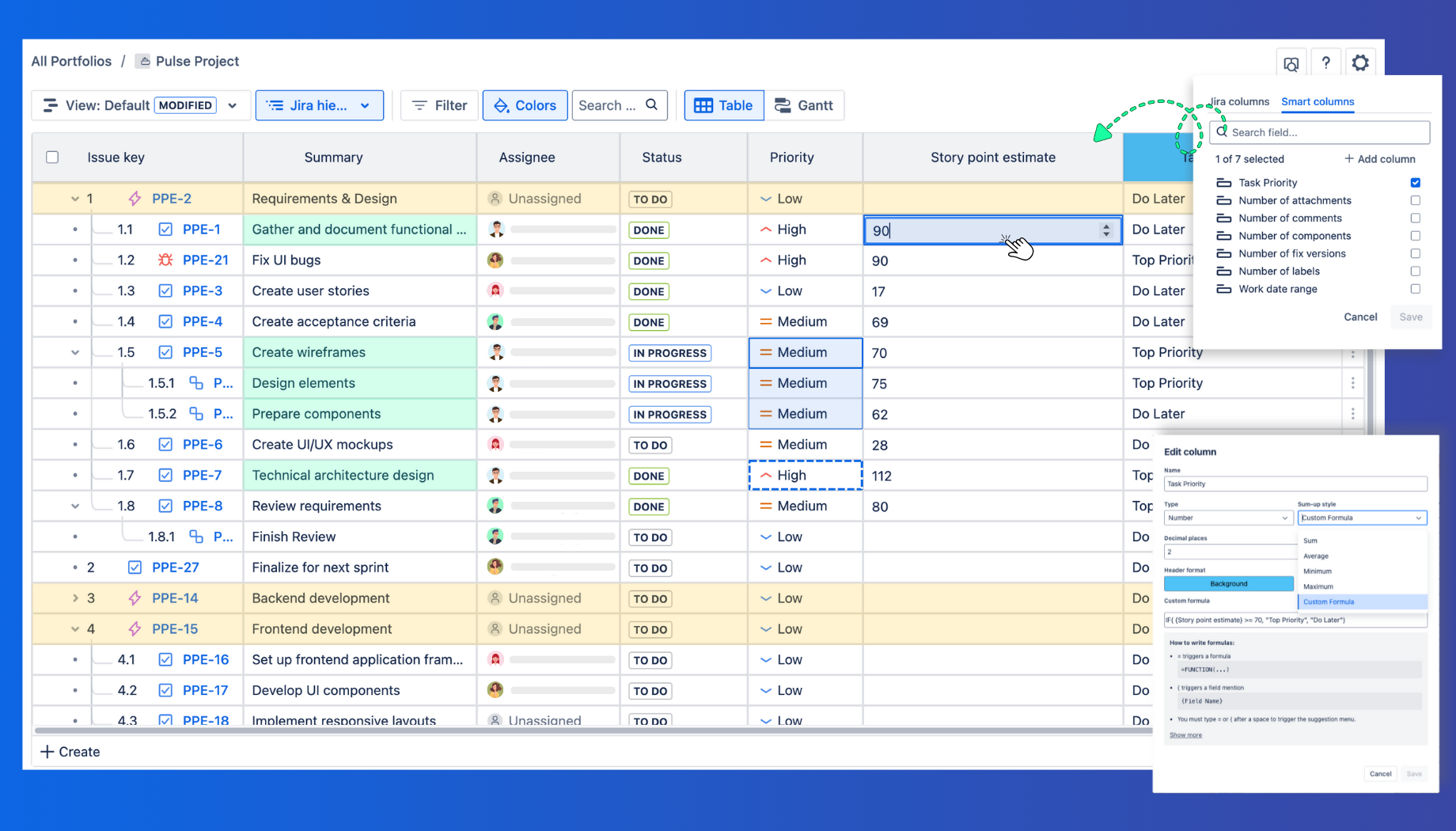Click the Add column link
Screen dimensions: 1456x831
click(1381, 158)
